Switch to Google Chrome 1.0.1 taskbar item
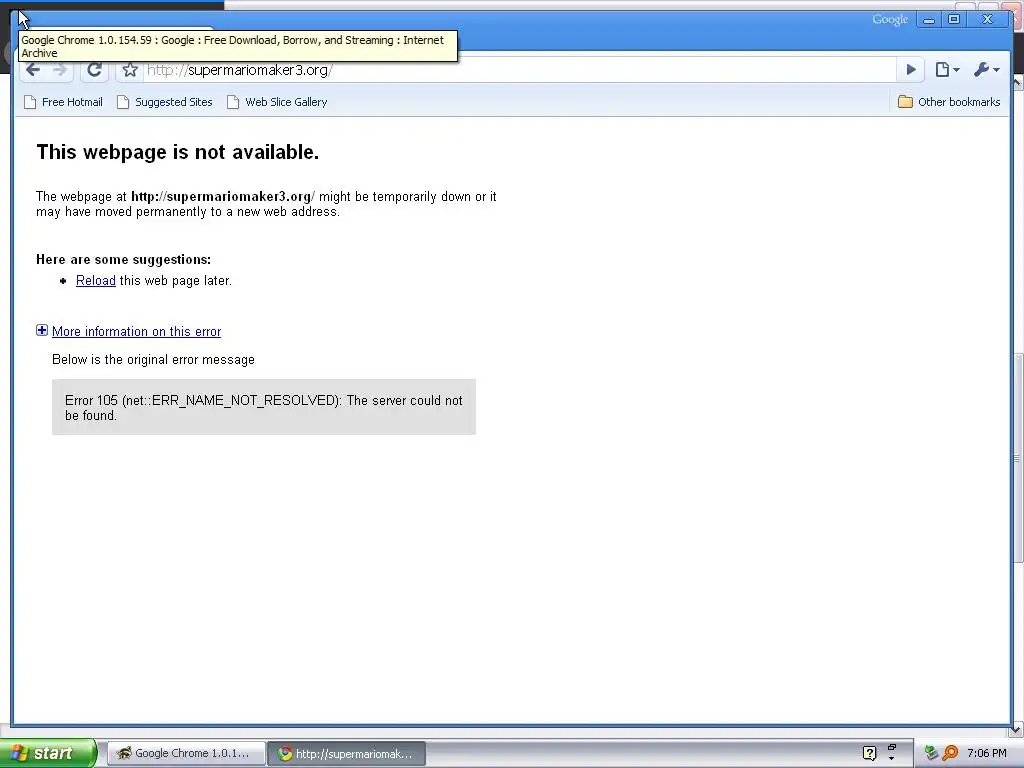Viewport: 1024px width, 768px height. click(x=186, y=753)
